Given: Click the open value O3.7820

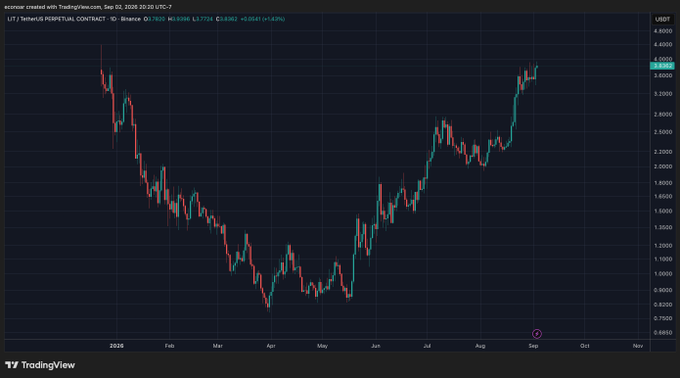Looking at the screenshot, I should [x=154, y=19].
